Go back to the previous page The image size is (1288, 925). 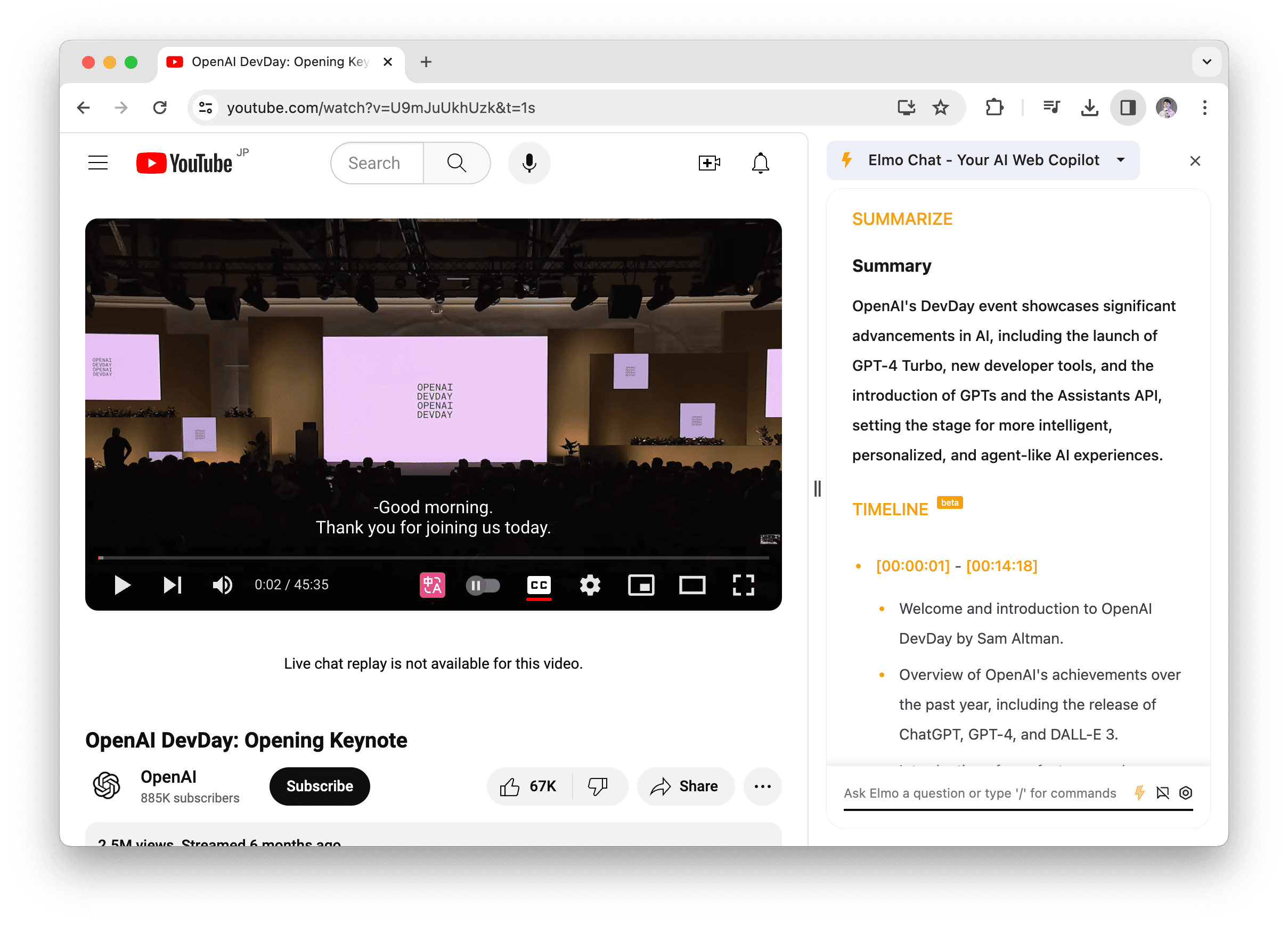tap(84, 108)
